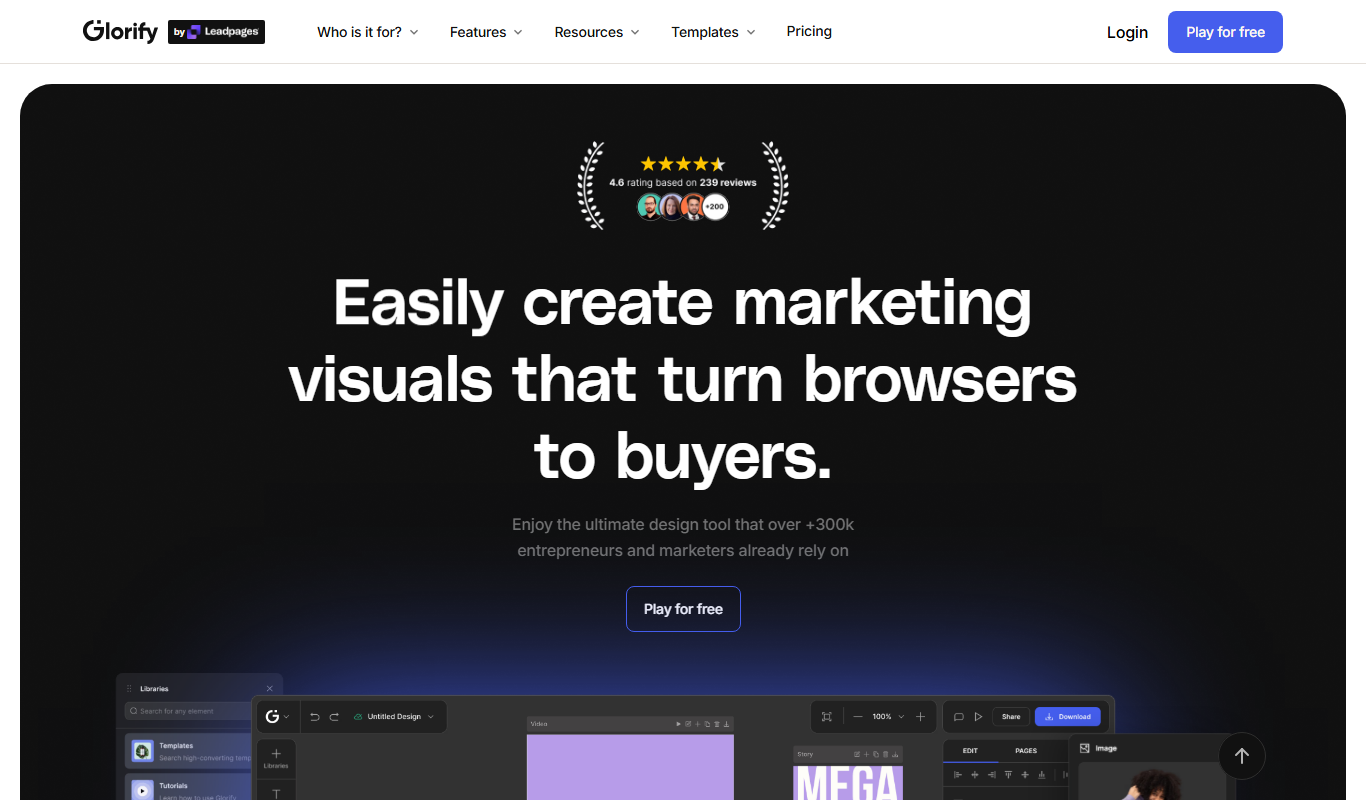Click the header Play for free button

tap(1225, 32)
